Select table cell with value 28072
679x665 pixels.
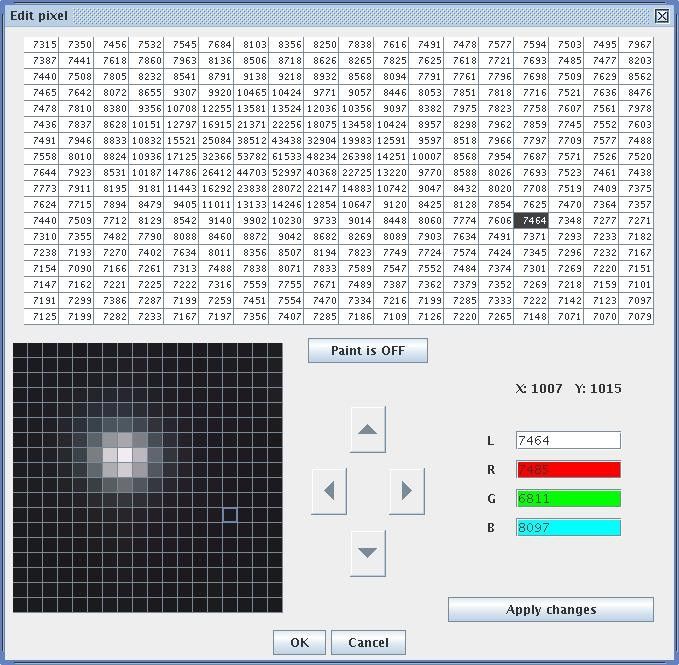pyautogui.click(x=286, y=188)
